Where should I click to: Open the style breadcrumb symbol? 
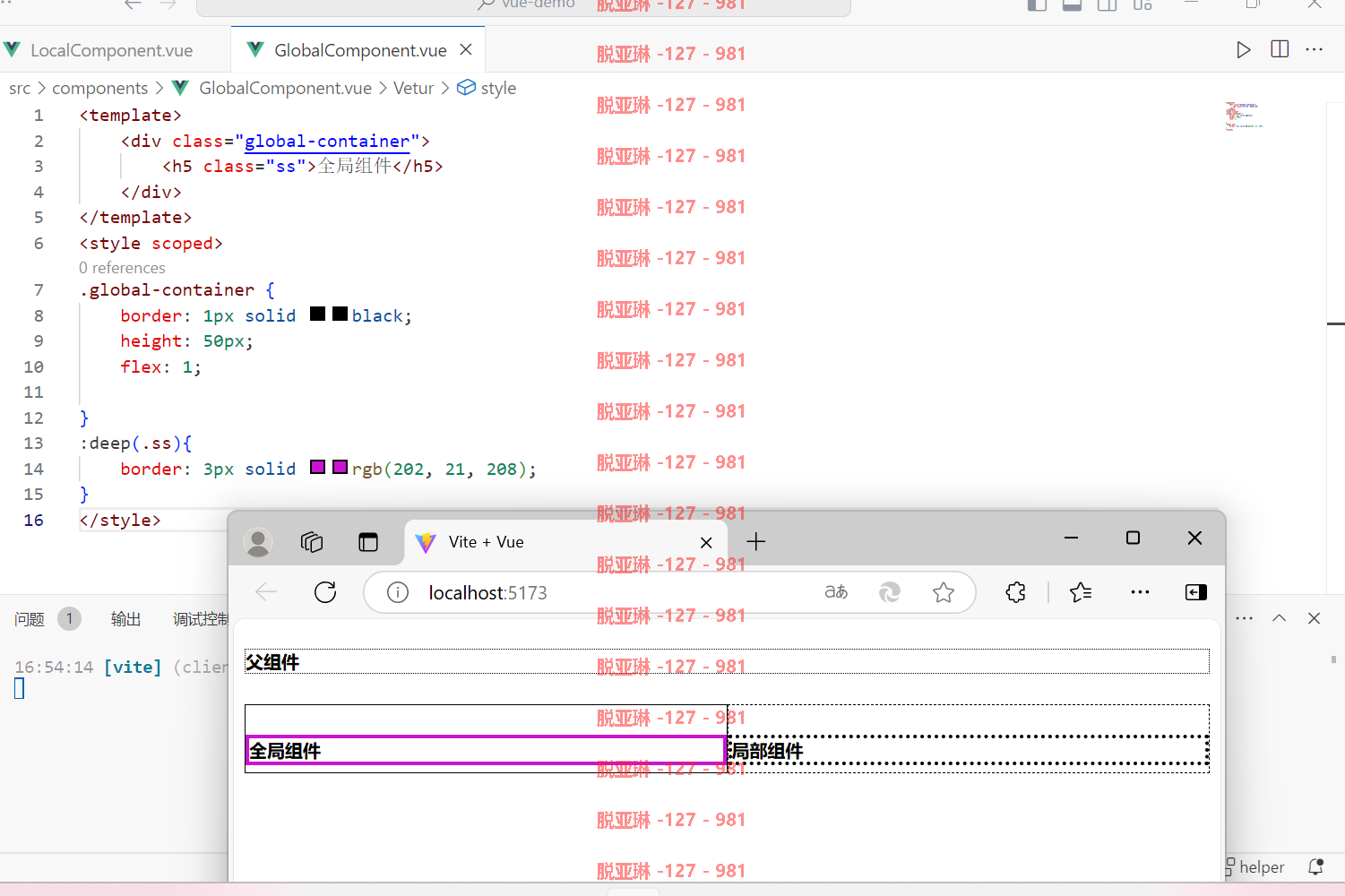pos(487,88)
